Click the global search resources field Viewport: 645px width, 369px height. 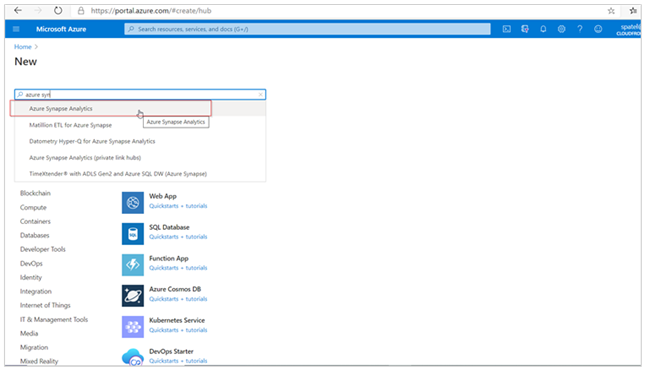tap(307, 29)
